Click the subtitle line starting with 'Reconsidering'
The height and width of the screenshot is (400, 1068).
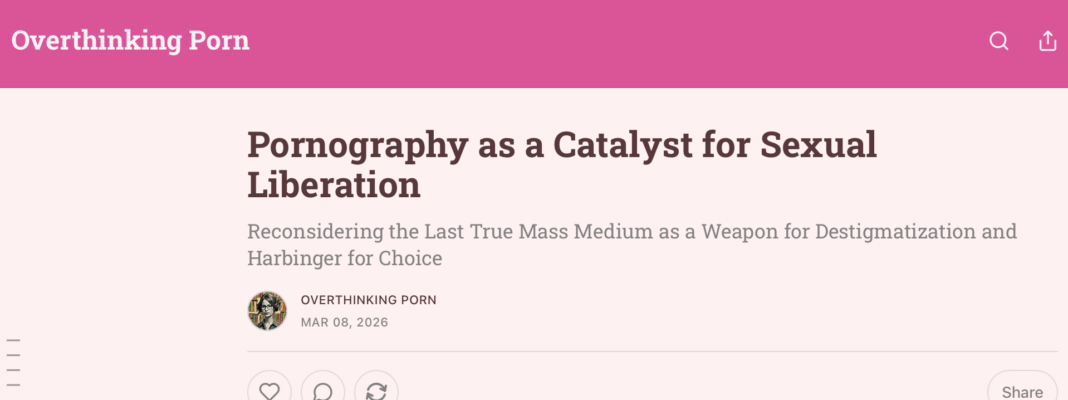pos(631,232)
